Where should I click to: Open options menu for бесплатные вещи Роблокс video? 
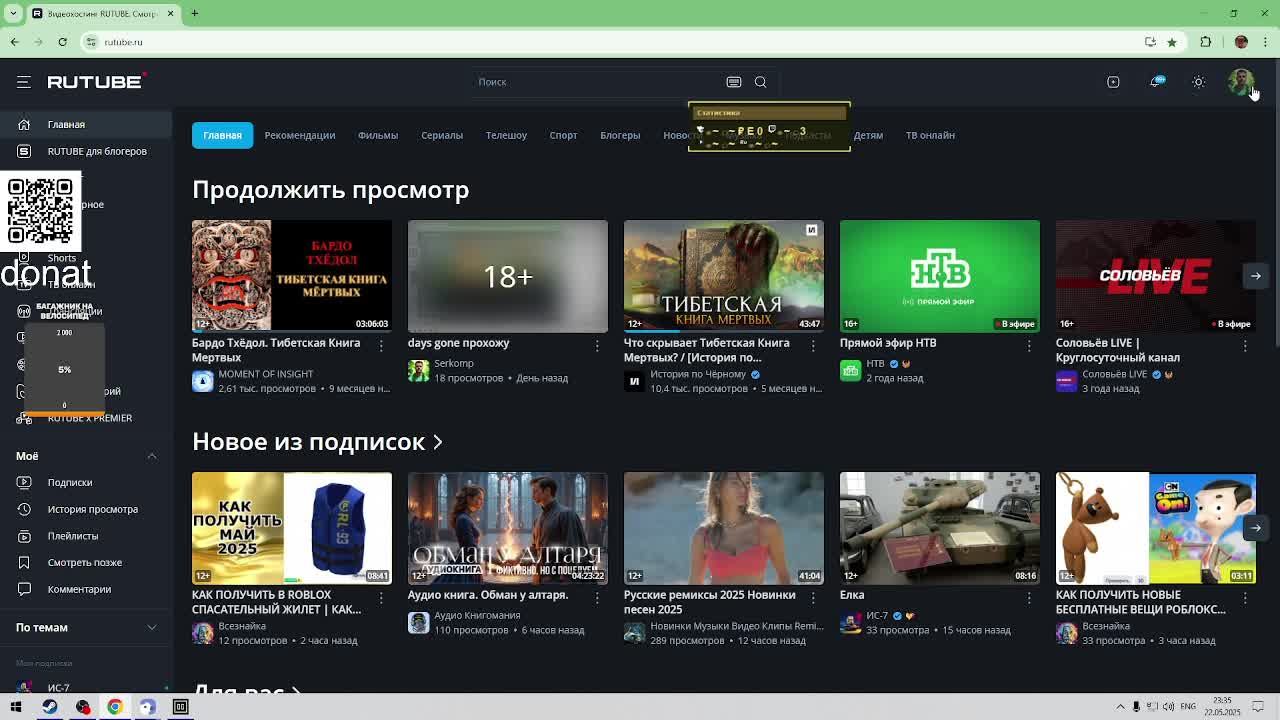tap(1245, 597)
